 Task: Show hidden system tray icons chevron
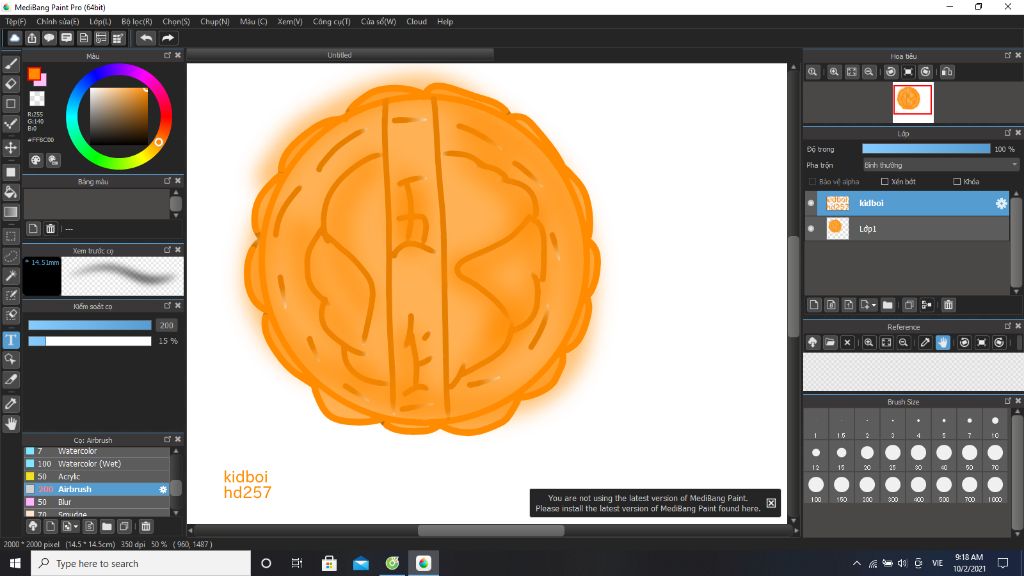857,563
